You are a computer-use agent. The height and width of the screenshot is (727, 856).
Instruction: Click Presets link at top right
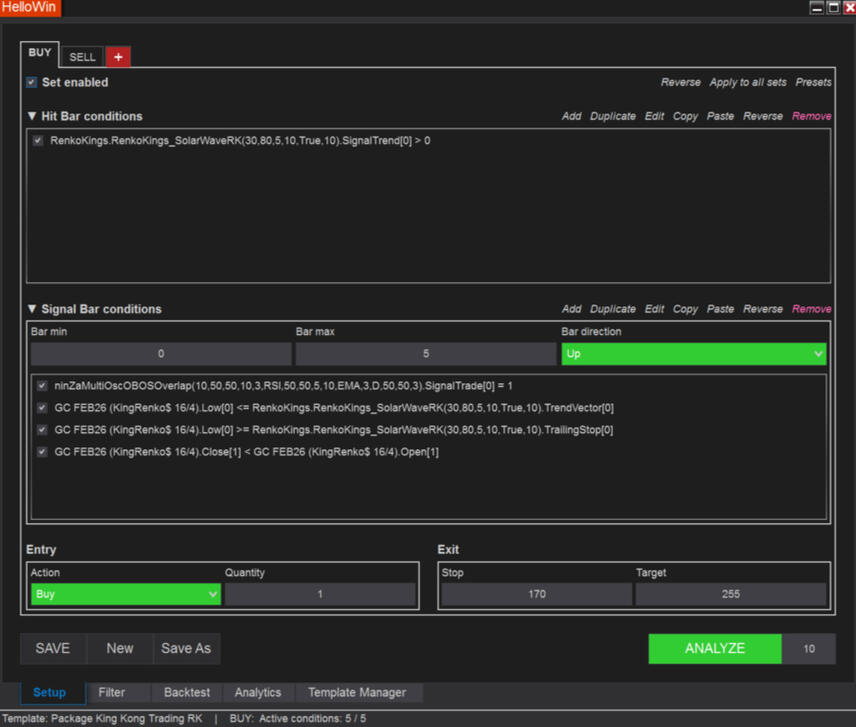pos(813,82)
